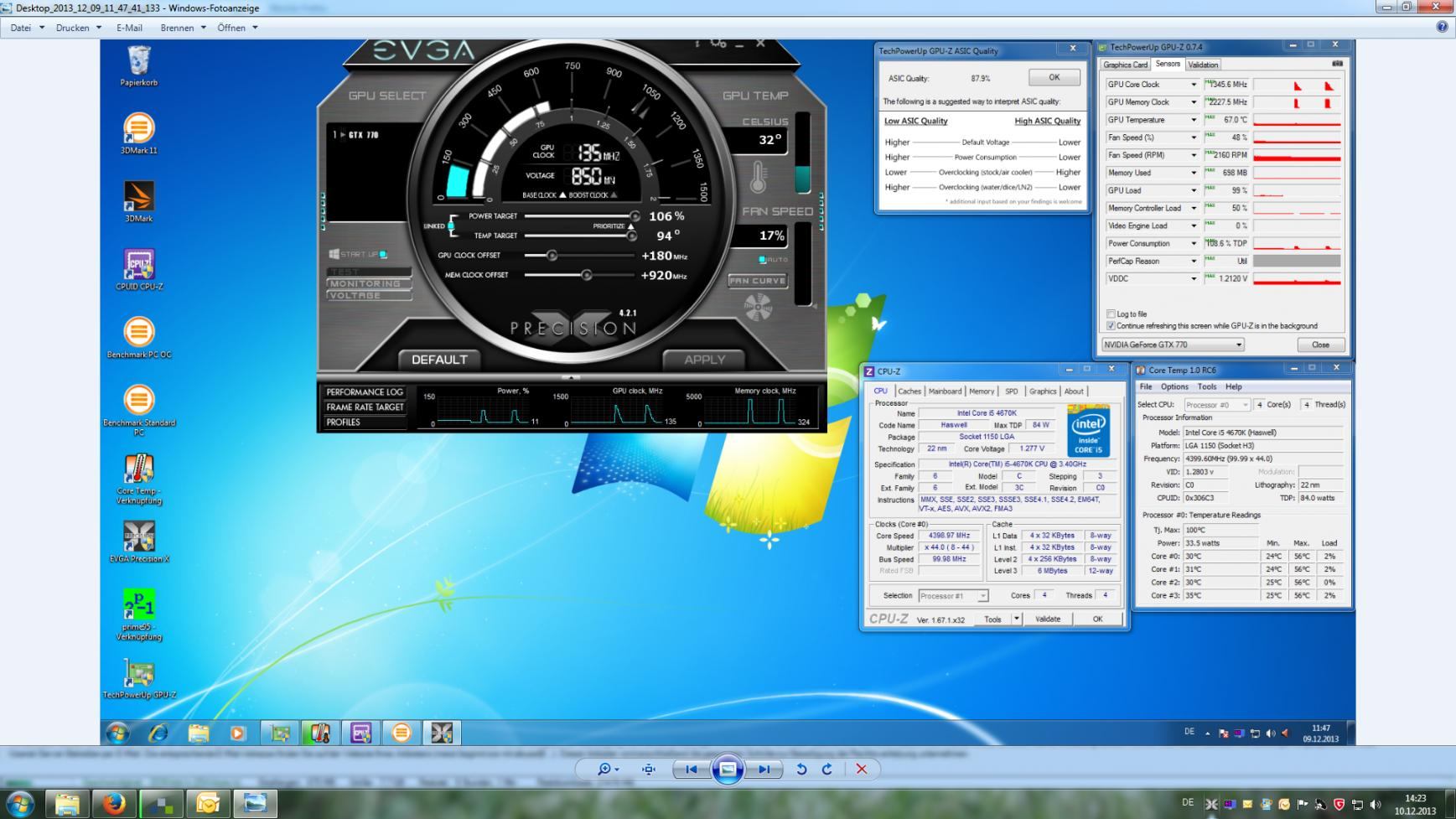Click the EVGA Precision X desktop icon

tap(139, 542)
